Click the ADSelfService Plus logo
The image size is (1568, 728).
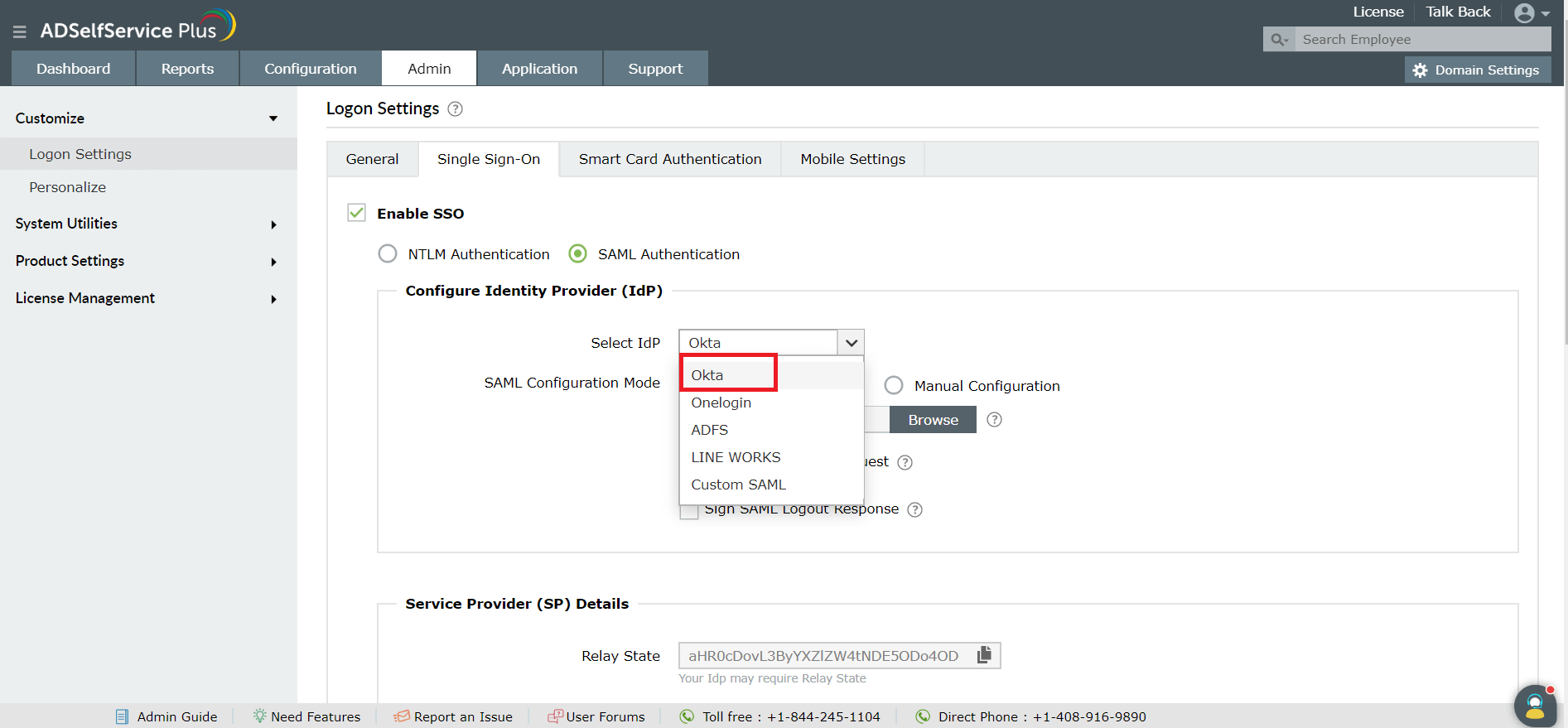[138, 27]
